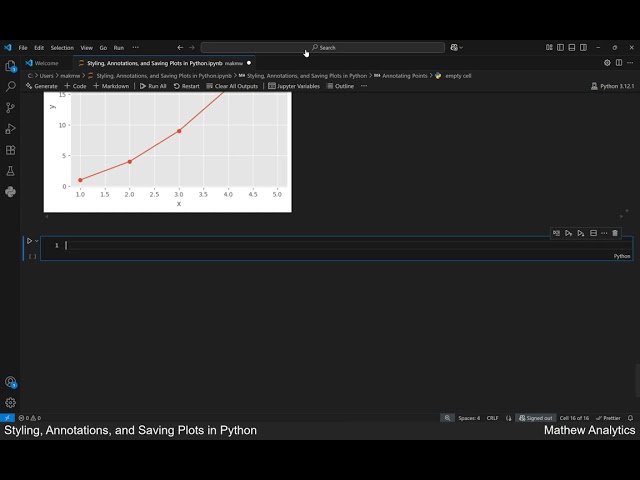Execute cell and above using cell toolbar
640x480 pixels.
coord(569,233)
